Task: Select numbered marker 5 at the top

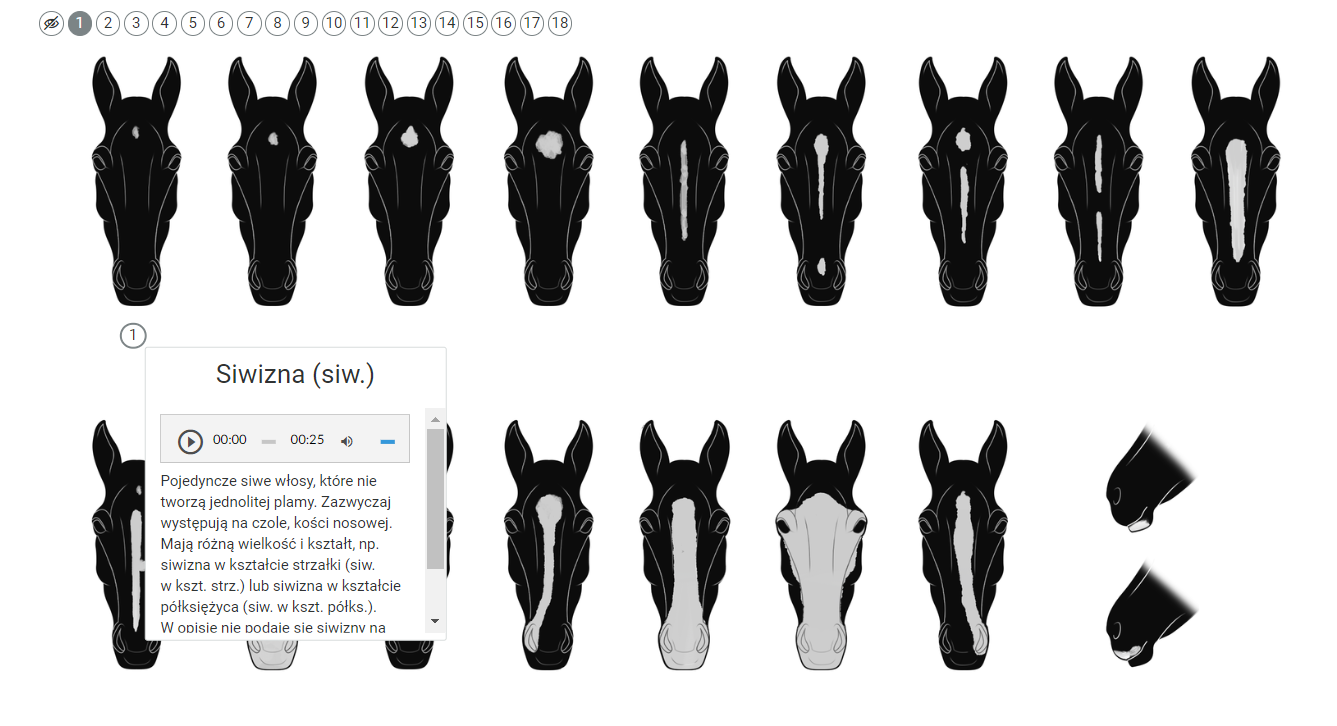Action: pyautogui.click(x=193, y=23)
